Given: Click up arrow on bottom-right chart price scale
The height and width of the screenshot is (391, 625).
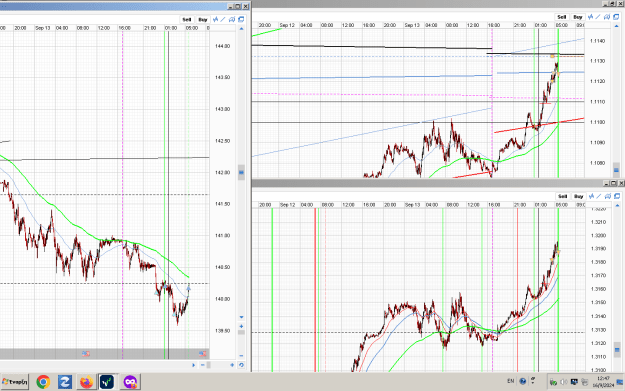Looking at the screenshot, I should click(617, 206).
